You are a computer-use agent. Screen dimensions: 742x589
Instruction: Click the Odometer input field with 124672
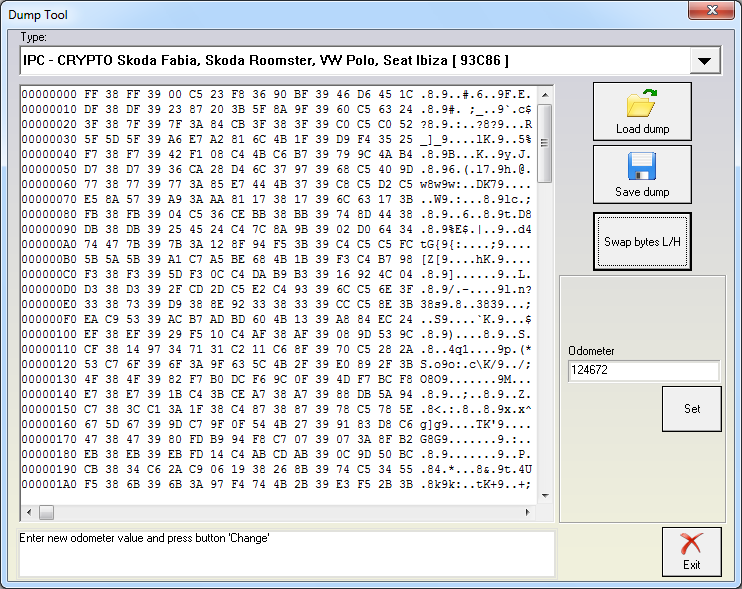click(x=644, y=370)
